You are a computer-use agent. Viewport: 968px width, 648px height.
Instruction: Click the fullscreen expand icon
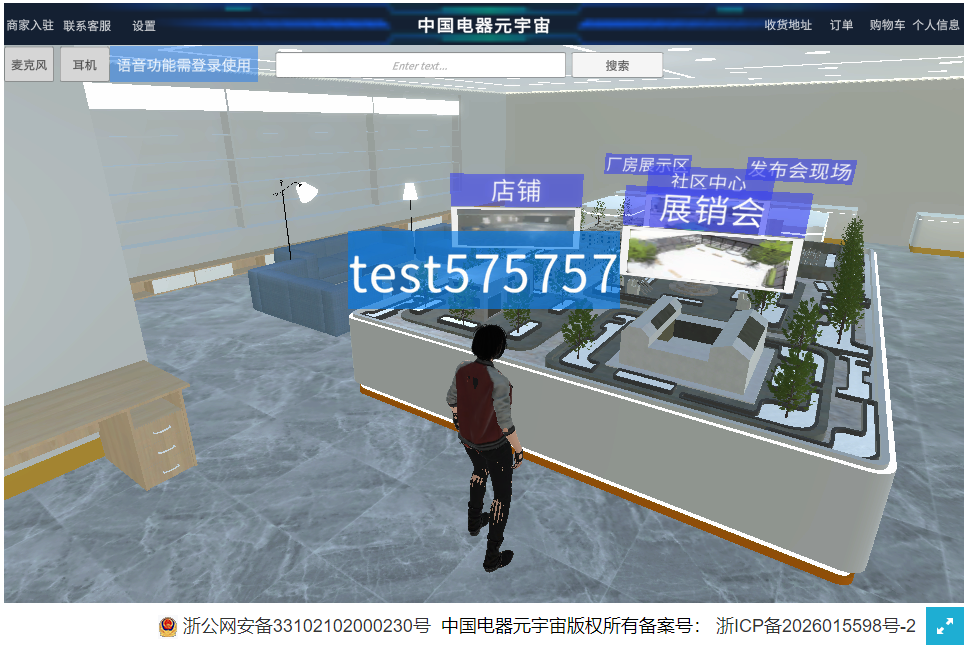[945, 626]
